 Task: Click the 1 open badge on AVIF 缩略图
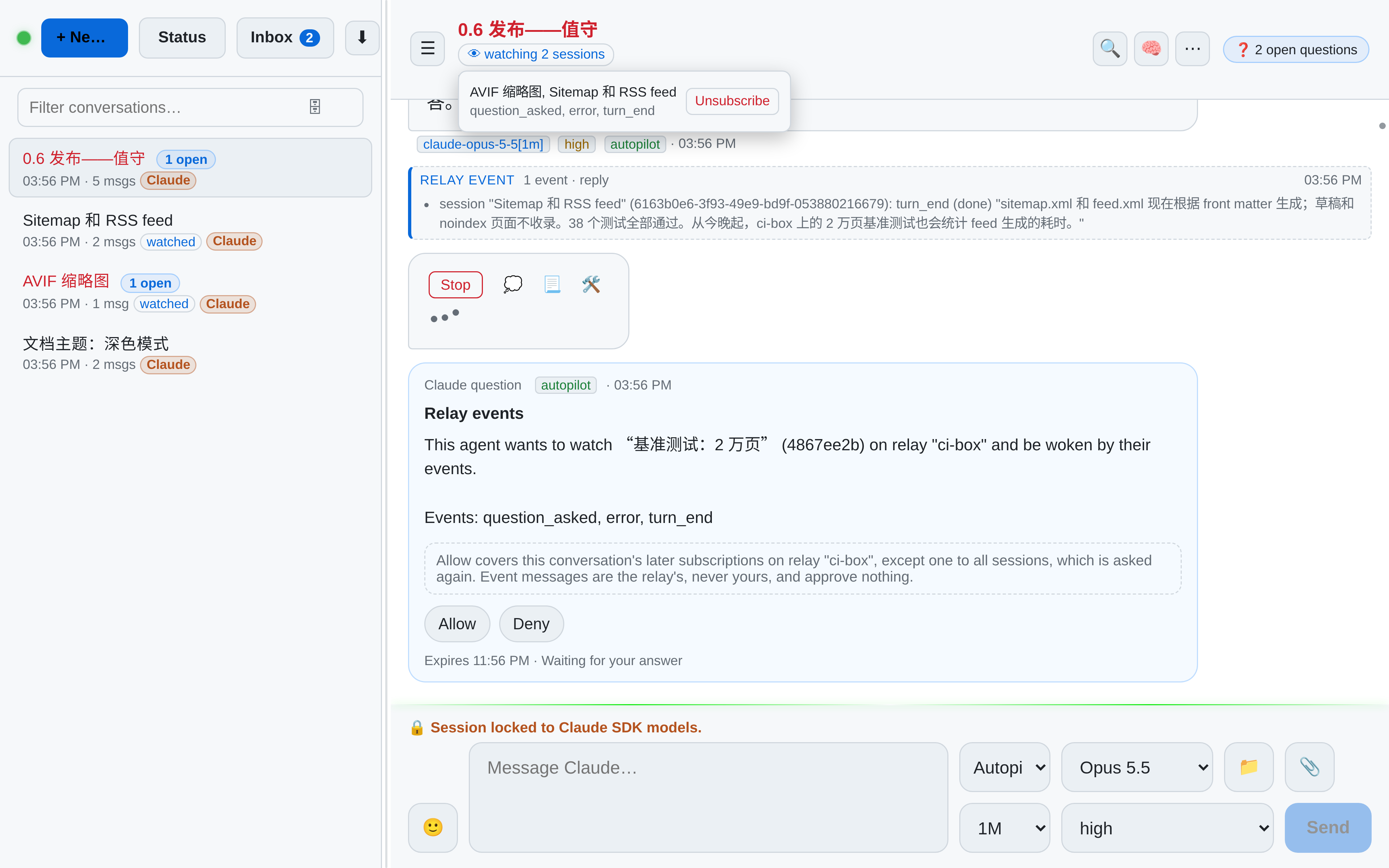(150, 283)
